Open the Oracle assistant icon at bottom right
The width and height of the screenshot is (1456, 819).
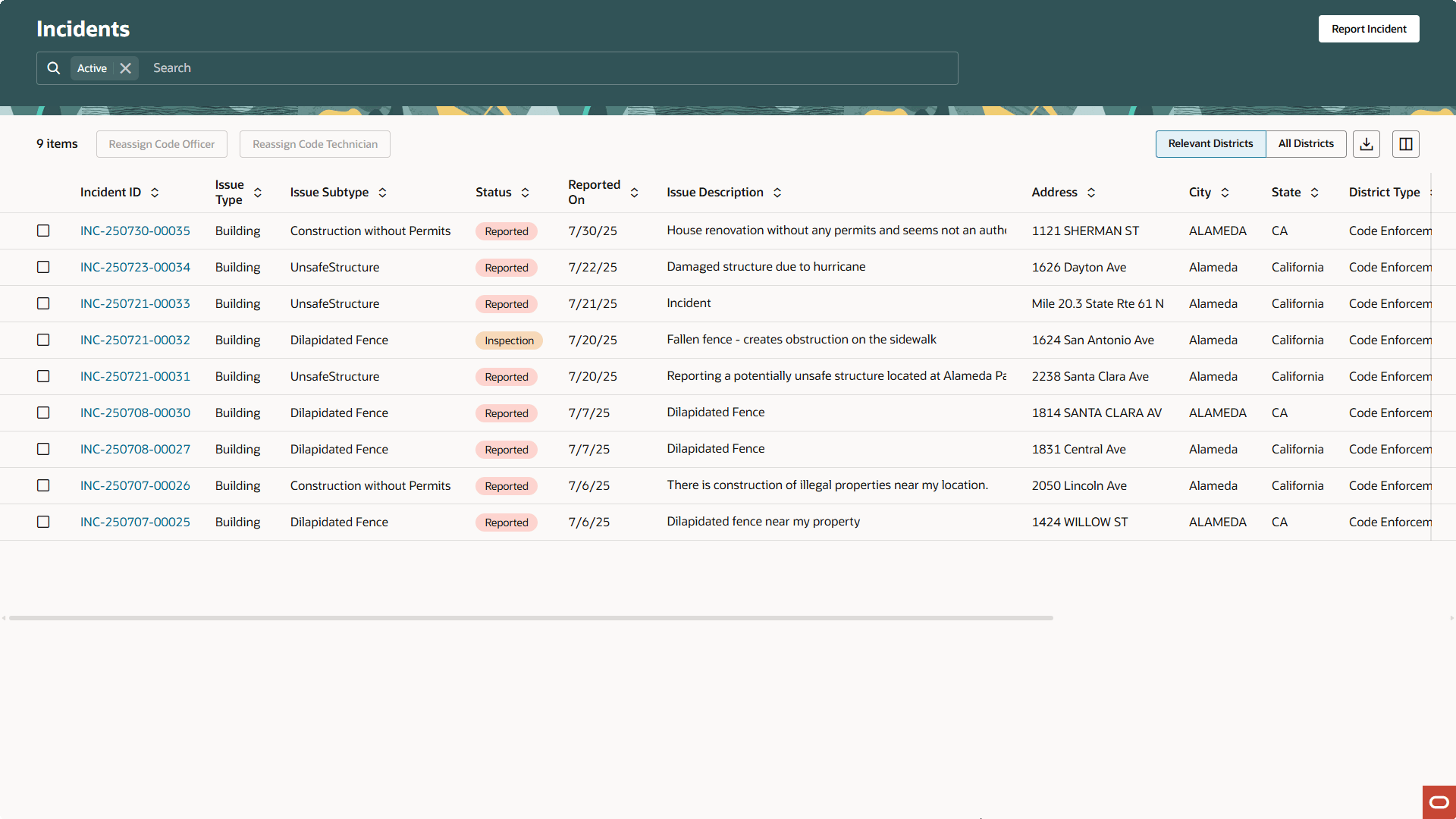point(1439,802)
